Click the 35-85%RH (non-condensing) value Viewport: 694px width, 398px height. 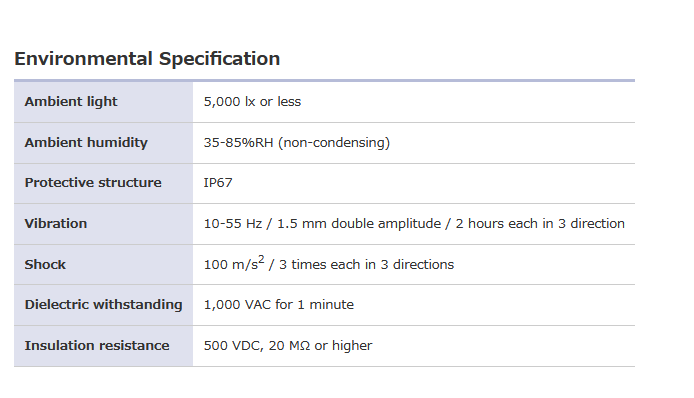click(x=297, y=143)
